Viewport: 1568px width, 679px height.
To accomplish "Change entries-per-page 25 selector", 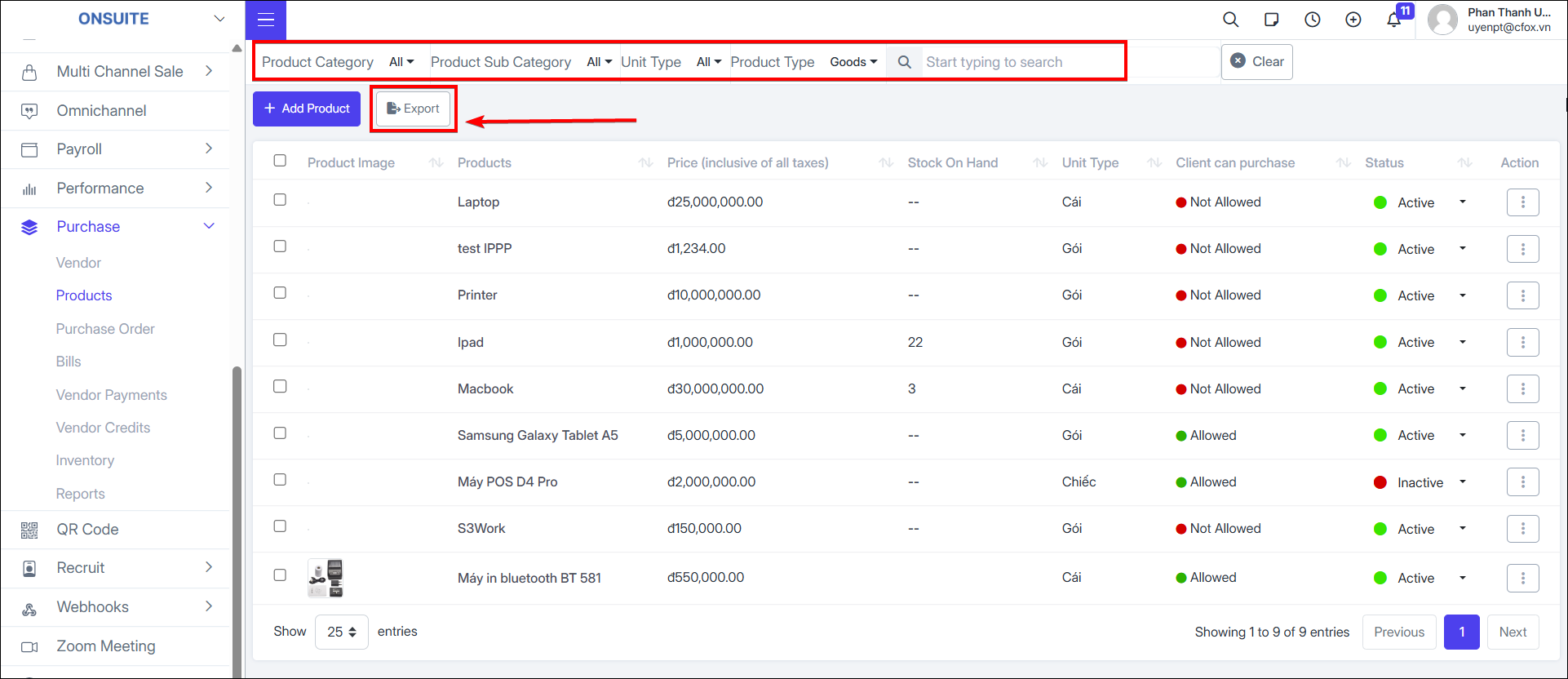I will [x=342, y=632].
